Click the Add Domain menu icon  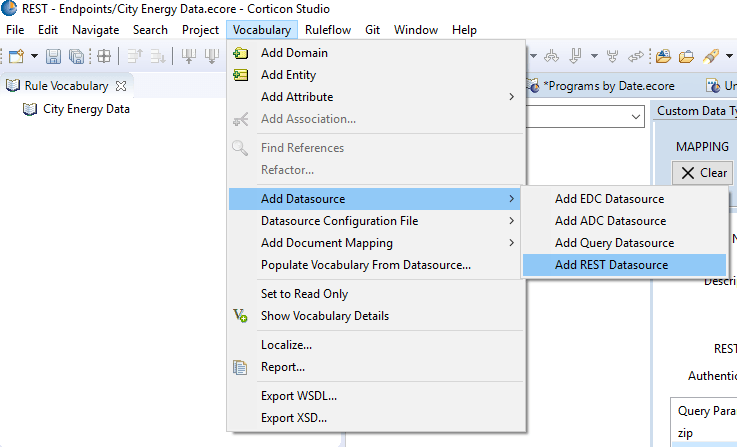coord(240,53)
